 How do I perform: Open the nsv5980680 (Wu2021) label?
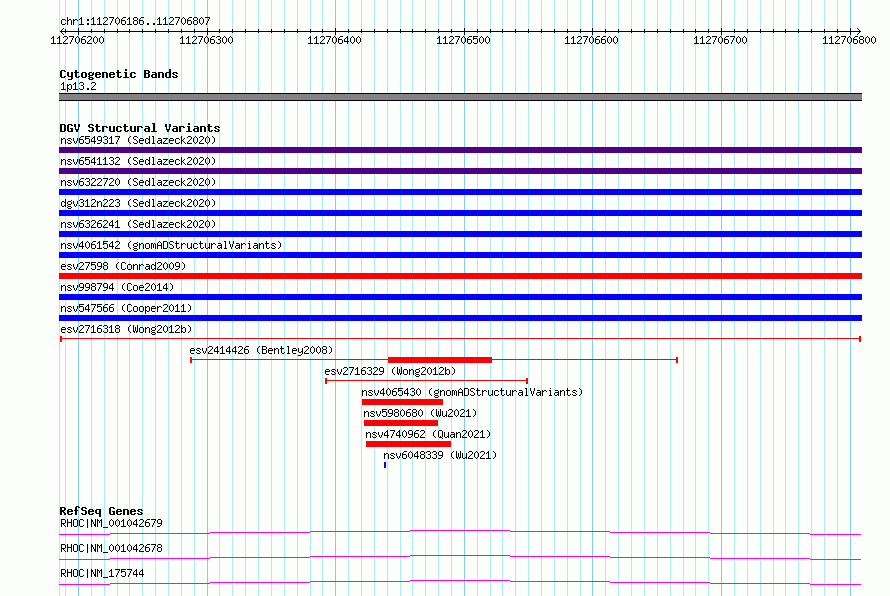click(420, 413)
